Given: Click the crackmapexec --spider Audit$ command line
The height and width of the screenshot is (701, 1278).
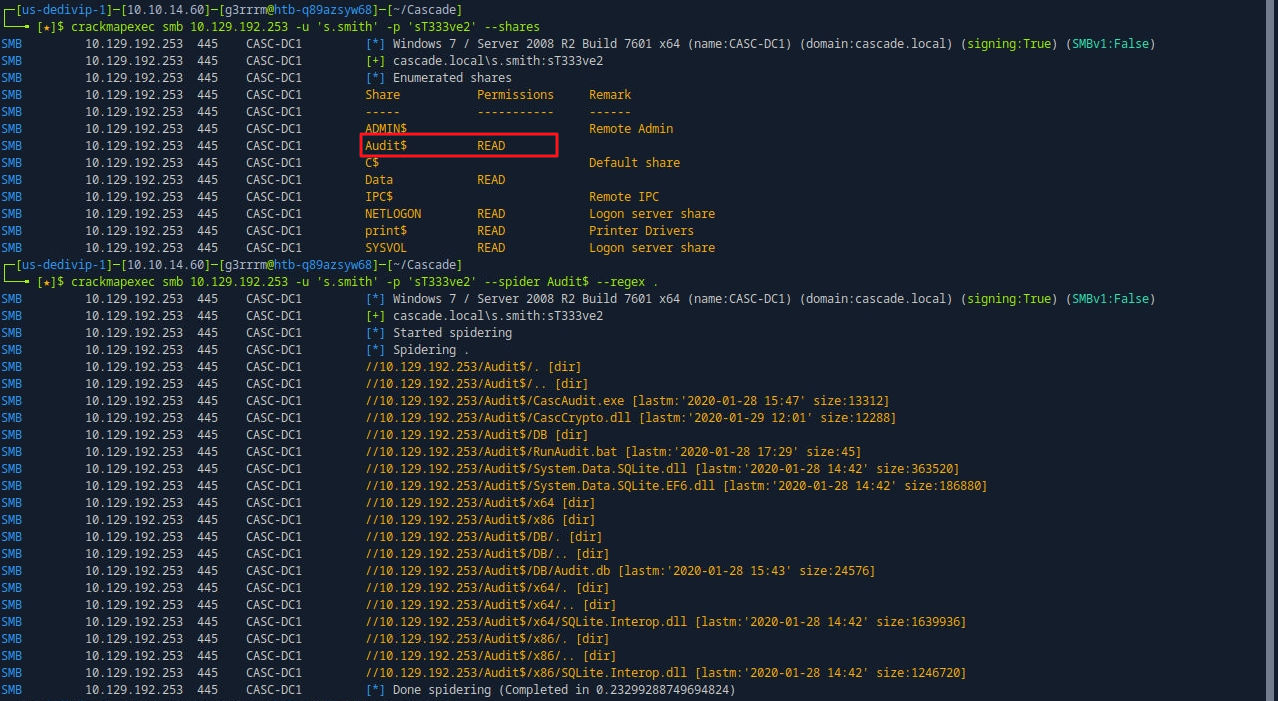Looking at the screenshot, I should pyautogui.click(x=362, y=282).
